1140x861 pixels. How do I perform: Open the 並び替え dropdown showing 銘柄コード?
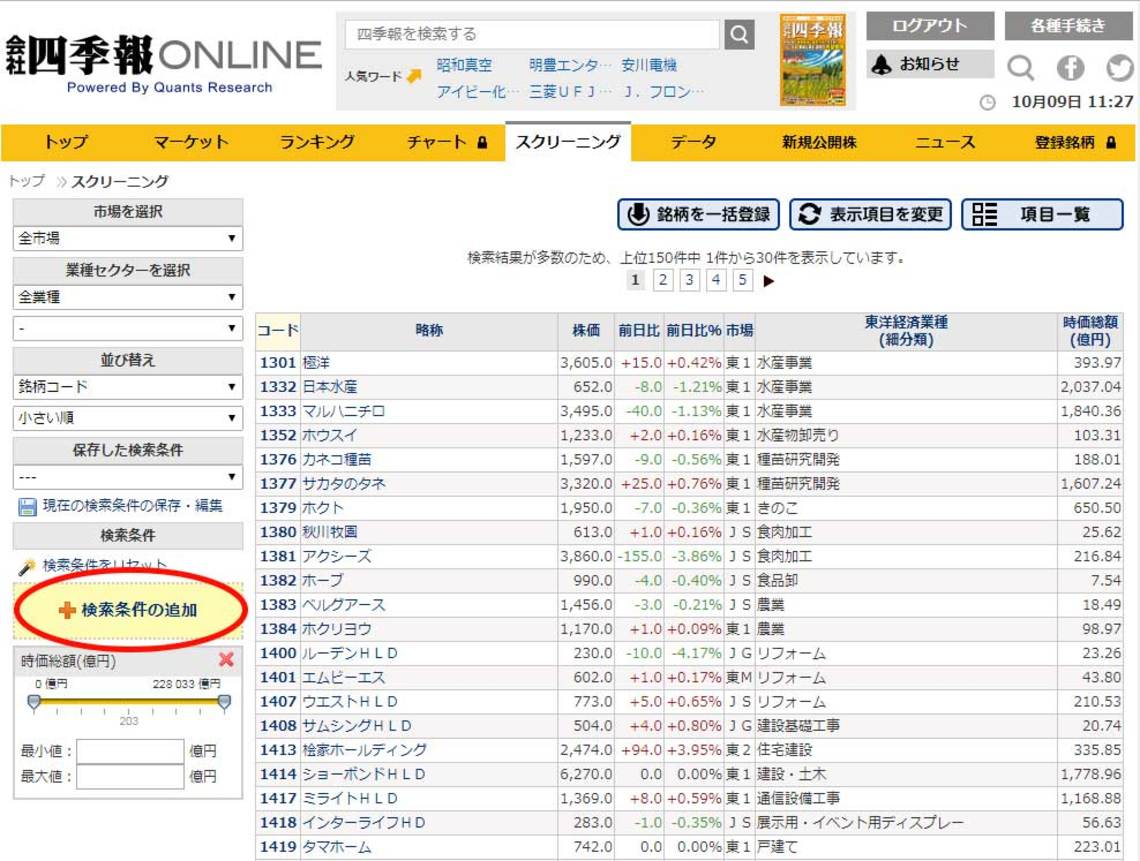pos(128,387)
